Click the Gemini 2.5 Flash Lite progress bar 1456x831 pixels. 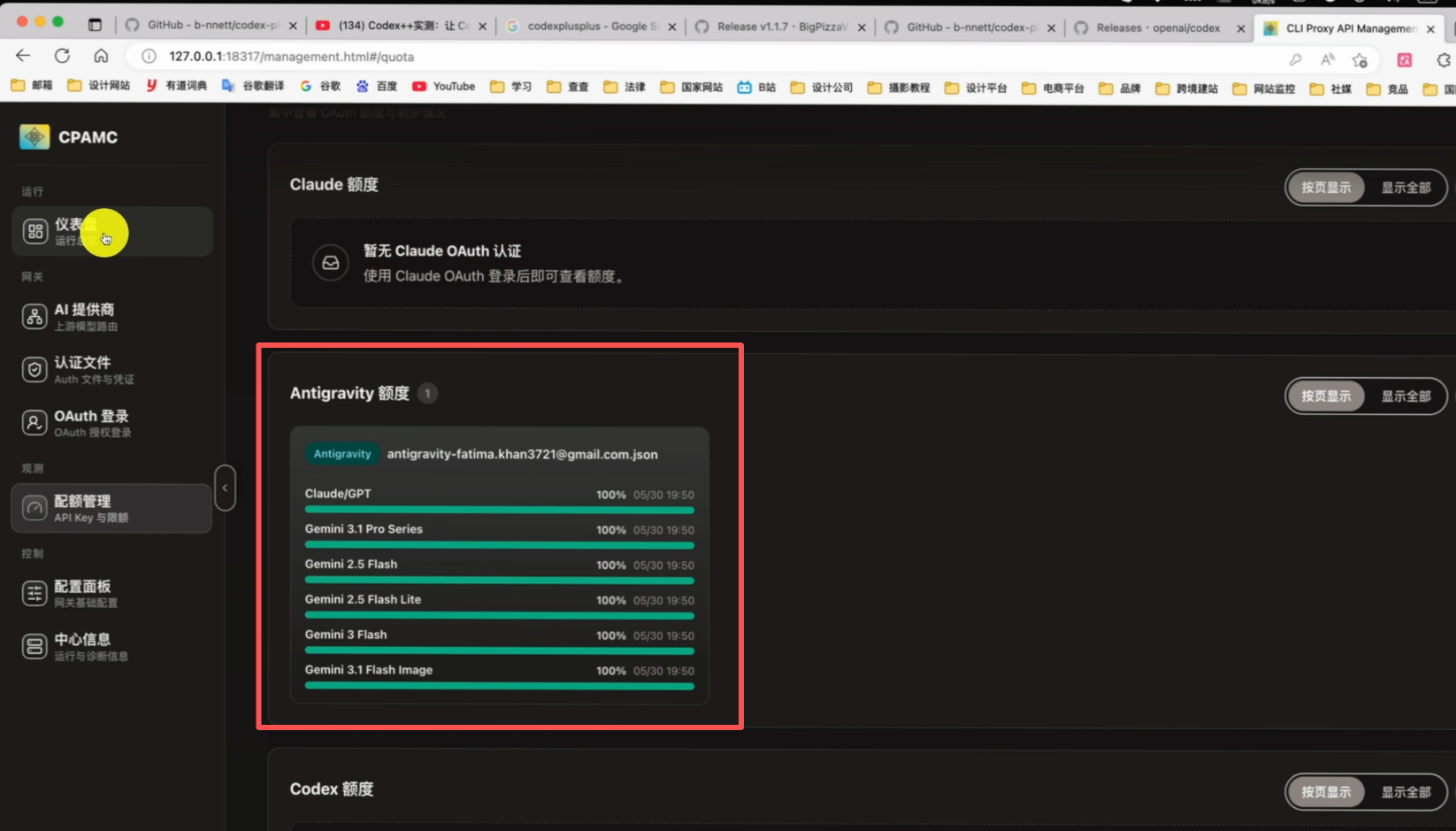pos(499,615)
